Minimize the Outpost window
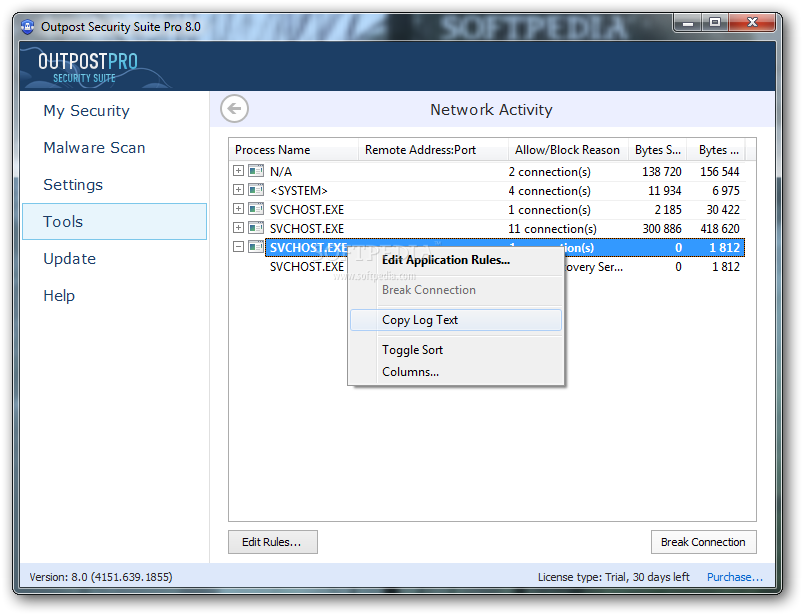Screen dimensions: 803x615 click(688, 23)
